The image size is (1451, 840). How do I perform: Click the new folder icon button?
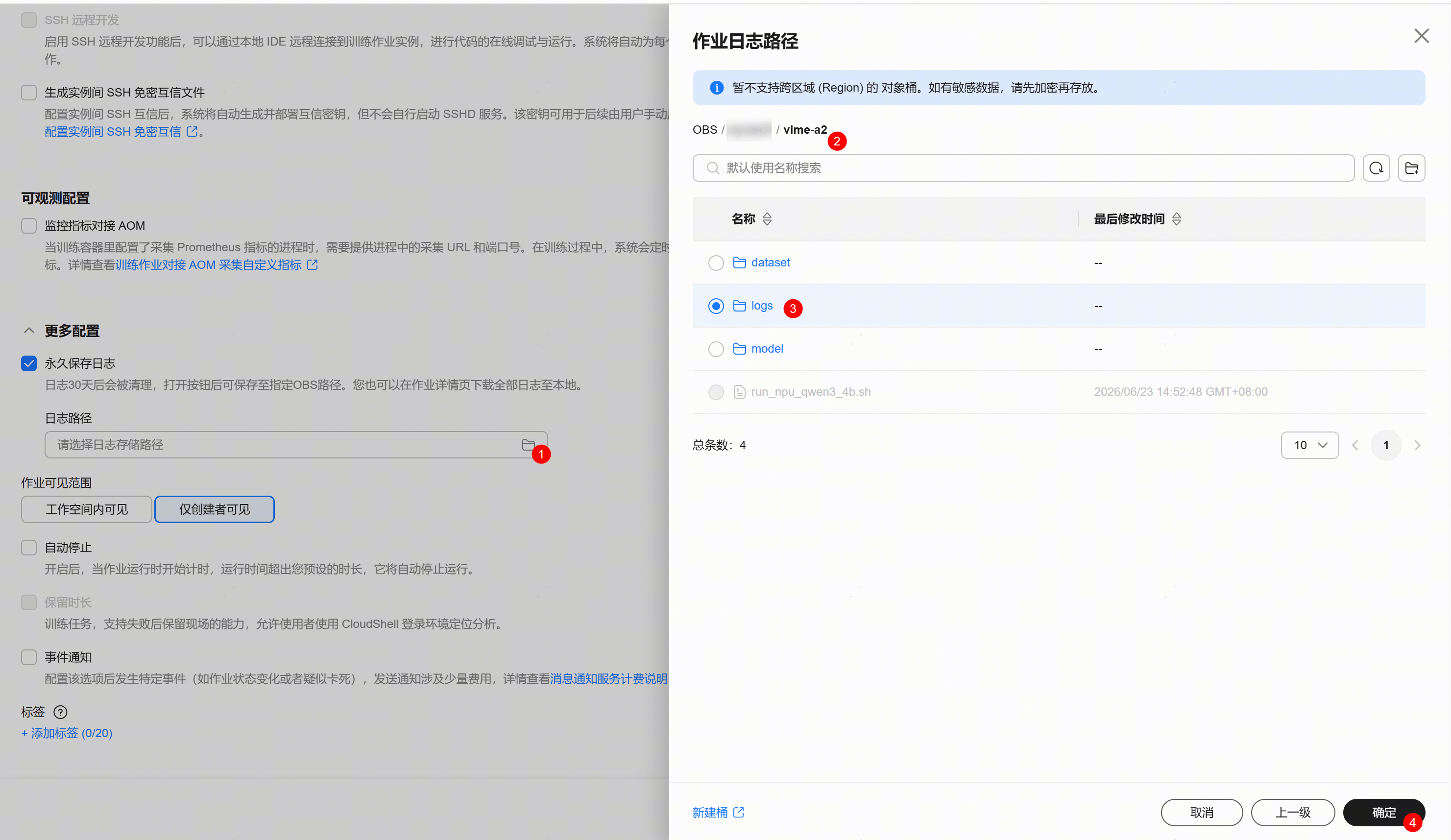click(x=1411, y=168)
